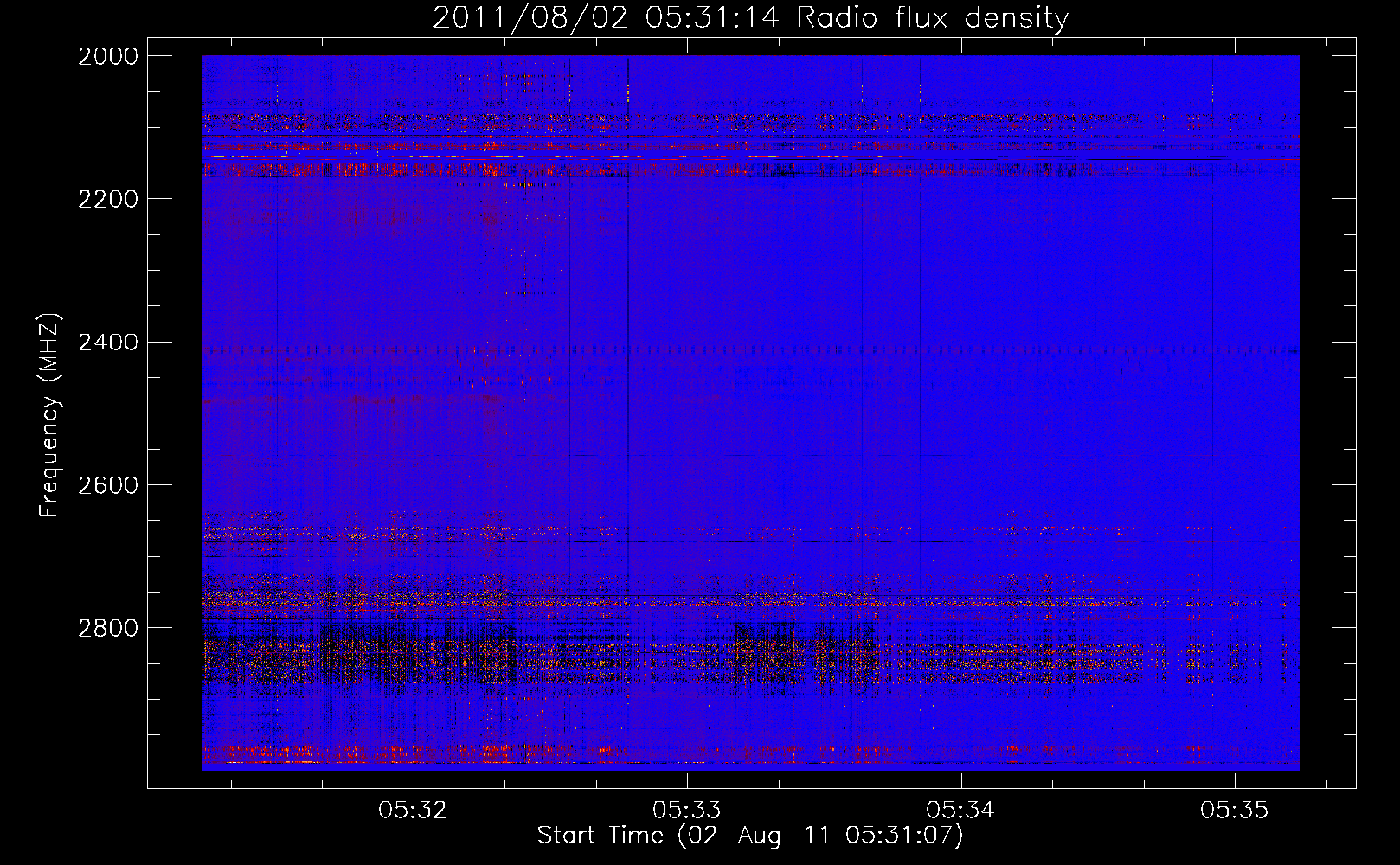Click the 'Frequency (MHZ)' y-axis title
The image size is (1400, 865).
coord(50,415)
